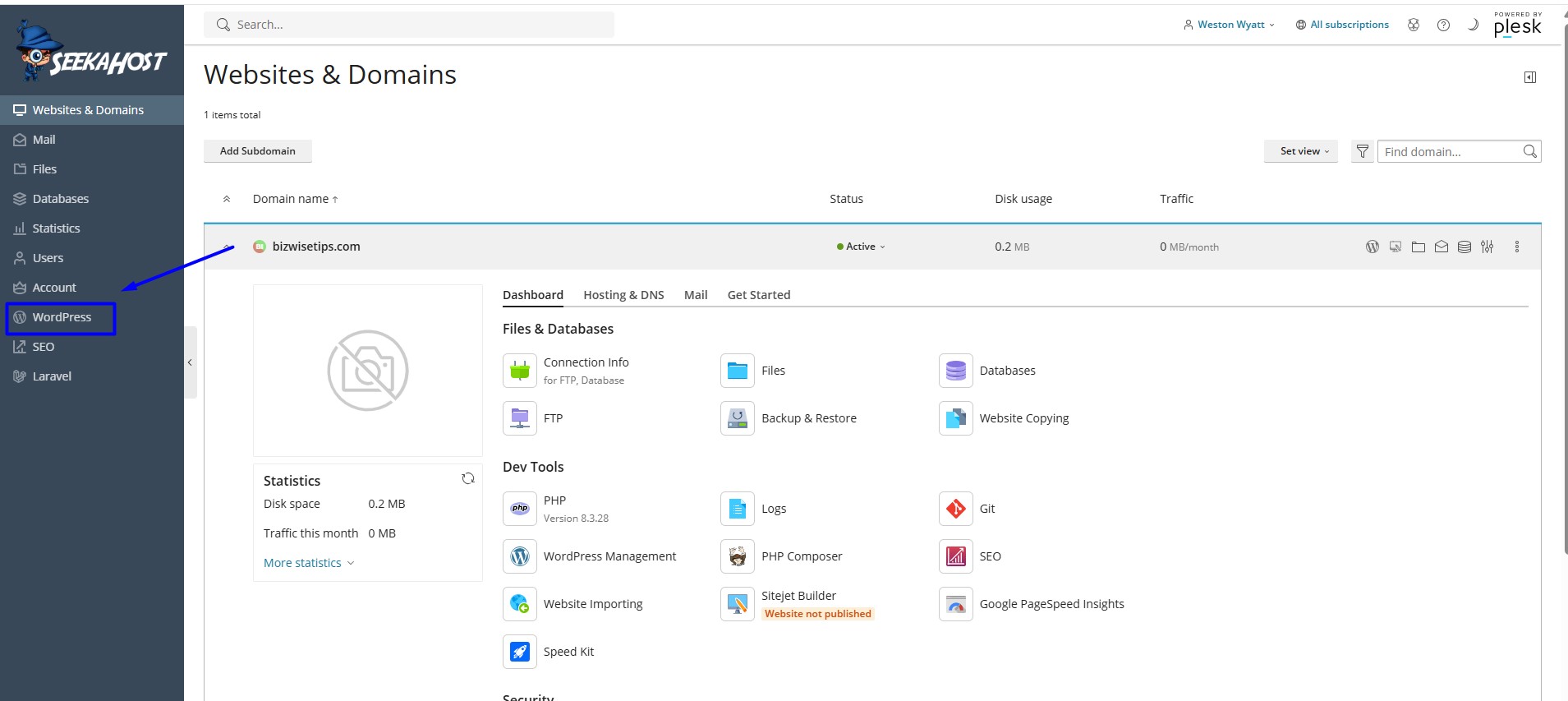Open Speed Kit
This screenshot has width=1568, height=701.
click(548, 652)
